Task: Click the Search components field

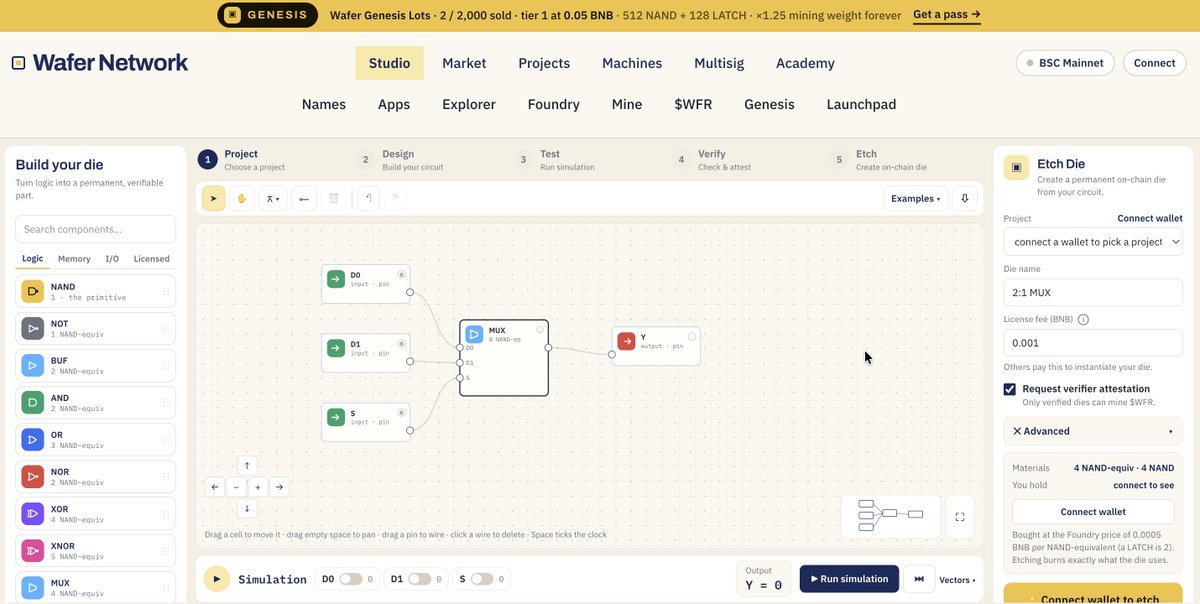Action: pos(96,229)
